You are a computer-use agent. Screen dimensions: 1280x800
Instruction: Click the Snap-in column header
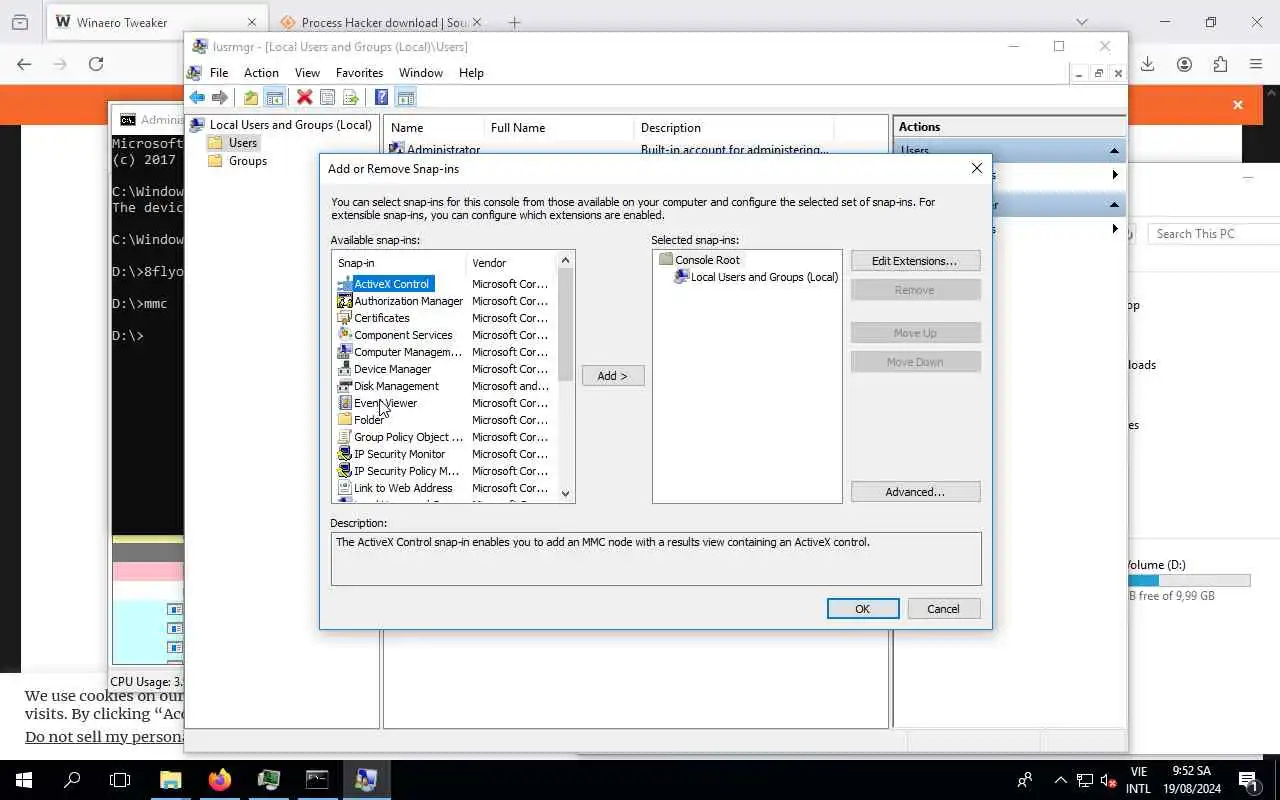coord(400,263)
